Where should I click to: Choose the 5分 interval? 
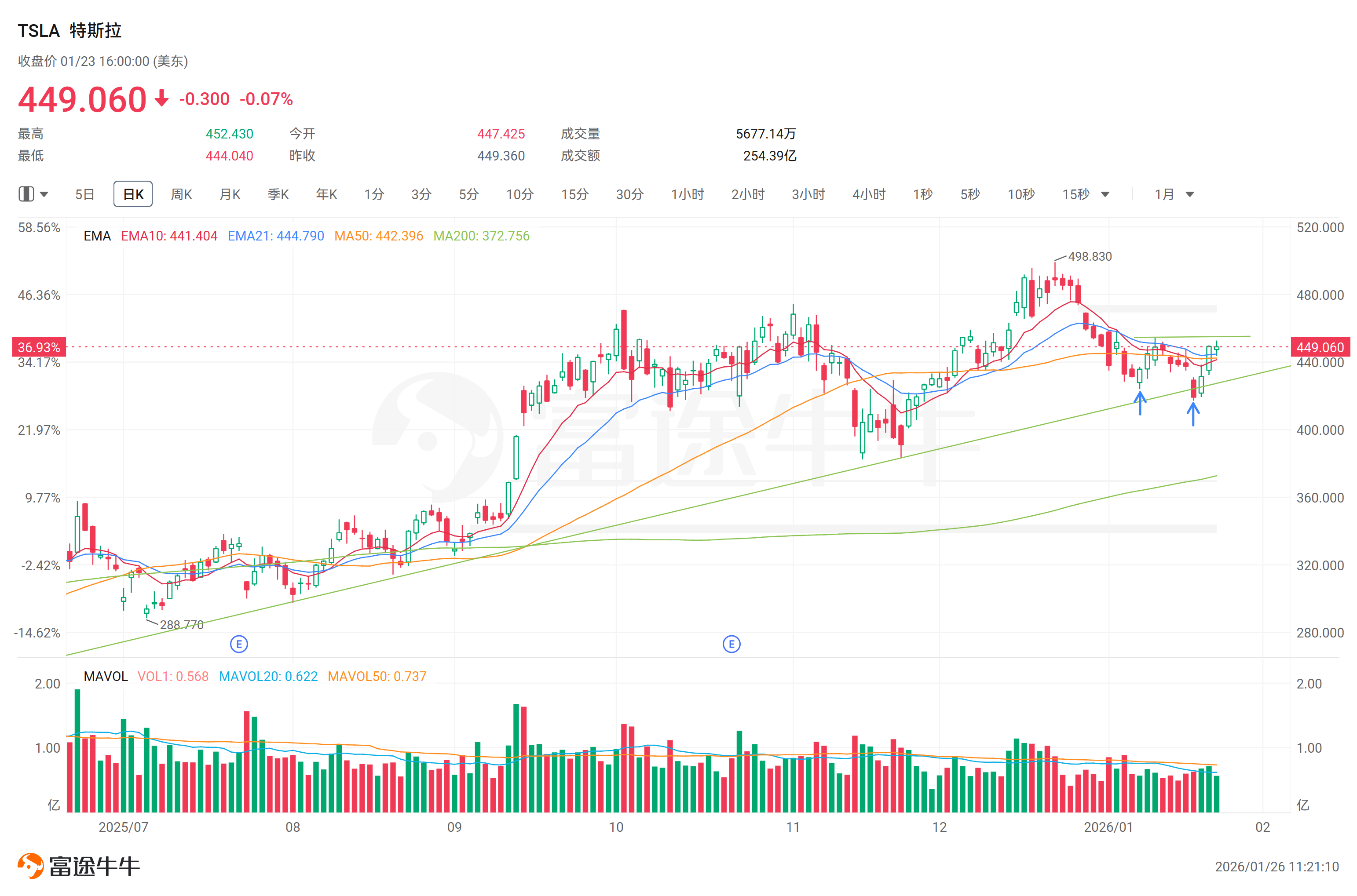(x=469, y=194)
